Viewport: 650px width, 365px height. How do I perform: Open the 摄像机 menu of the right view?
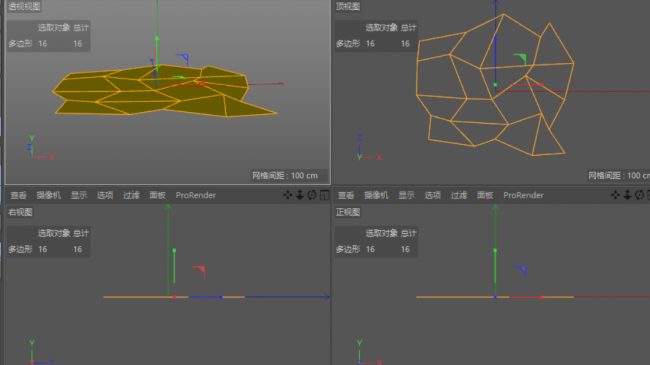click(x=49, y=195)
